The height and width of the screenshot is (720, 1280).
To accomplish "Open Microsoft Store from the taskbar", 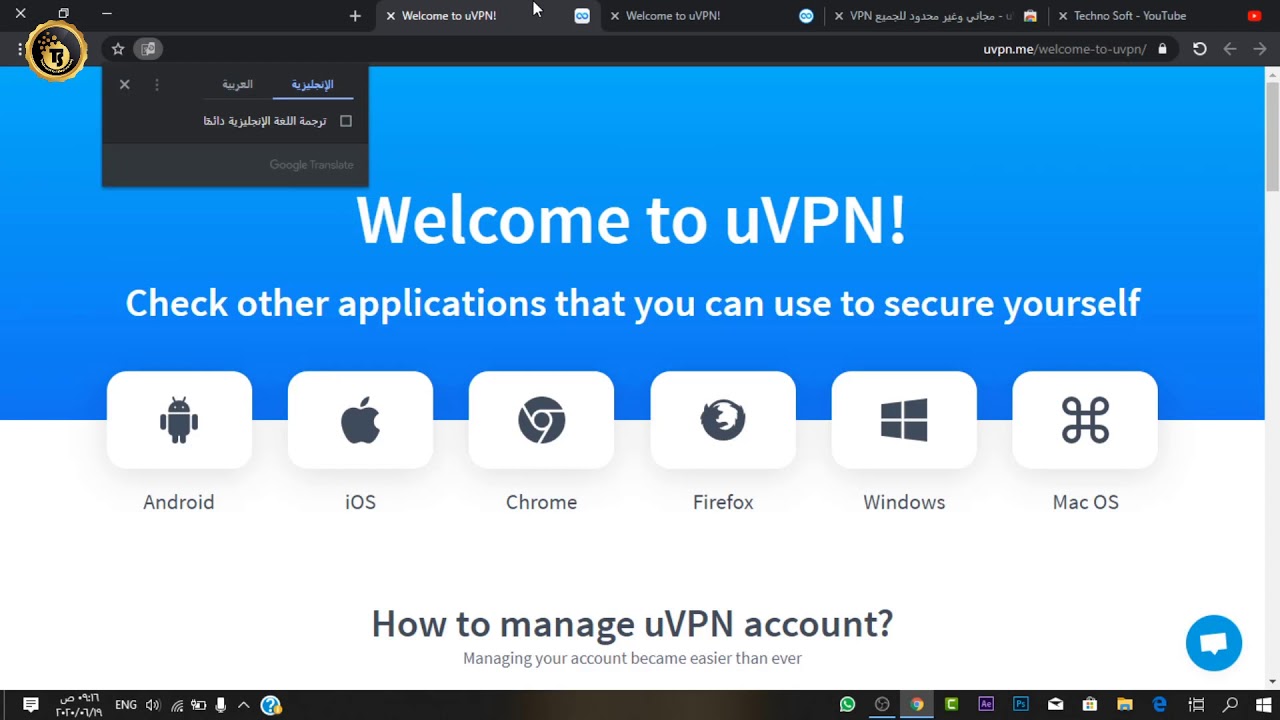I will pyautogui.click(x=1090, y=704).
